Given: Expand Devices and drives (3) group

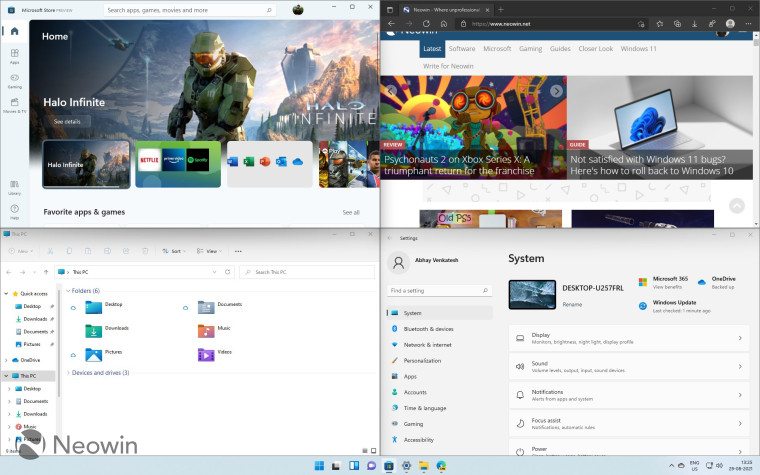Looking at the screenshot, I should click(x=68, y=373).
